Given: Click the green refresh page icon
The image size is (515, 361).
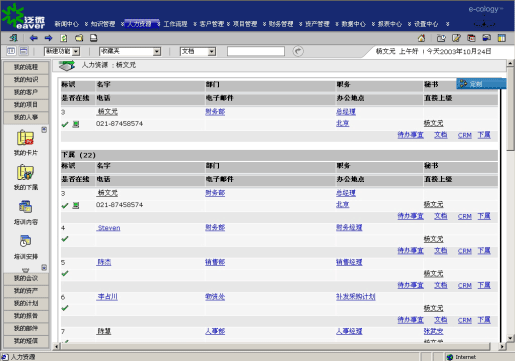Looking at the screenshot, I should click(64, 38).
